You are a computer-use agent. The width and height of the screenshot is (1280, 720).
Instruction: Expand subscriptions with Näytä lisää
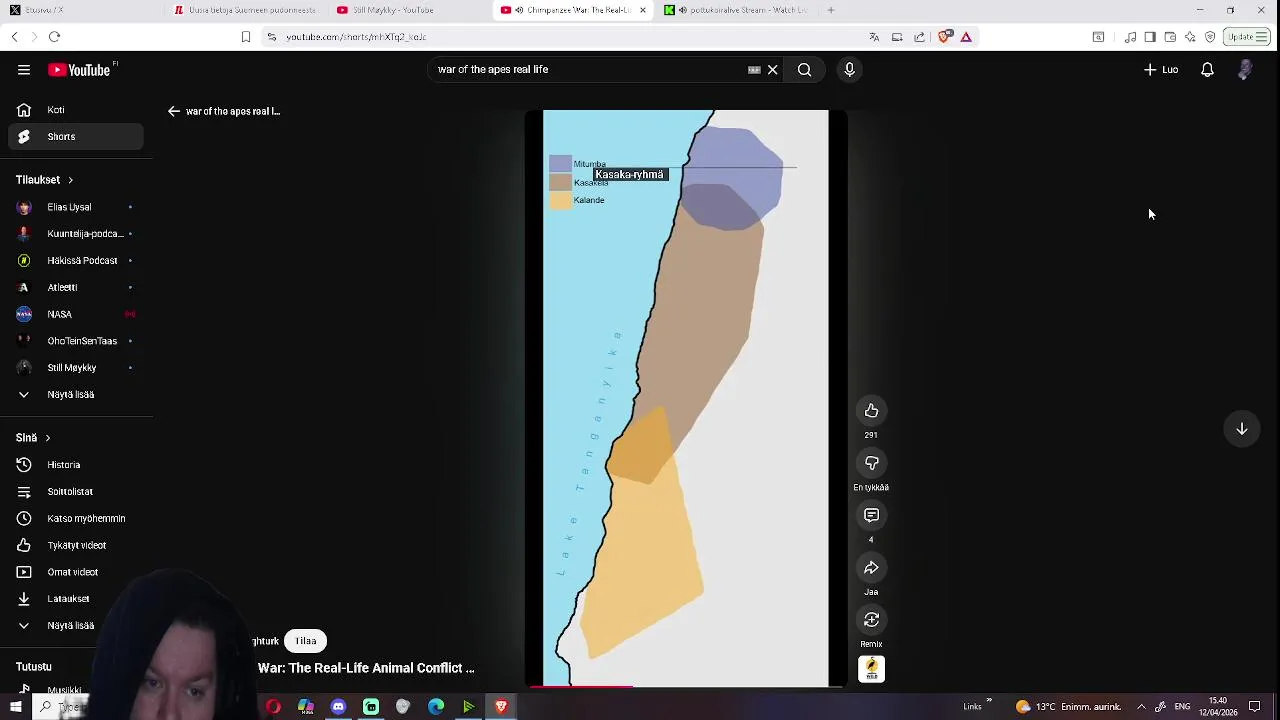point(76,395)
